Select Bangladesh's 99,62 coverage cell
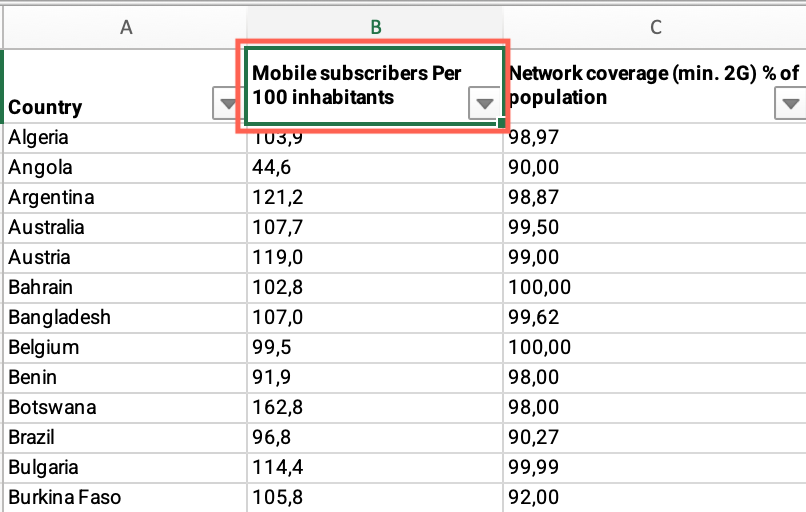The width and height of the screenshot is (806, 512). pyautogui.click(x=655, y=318)
